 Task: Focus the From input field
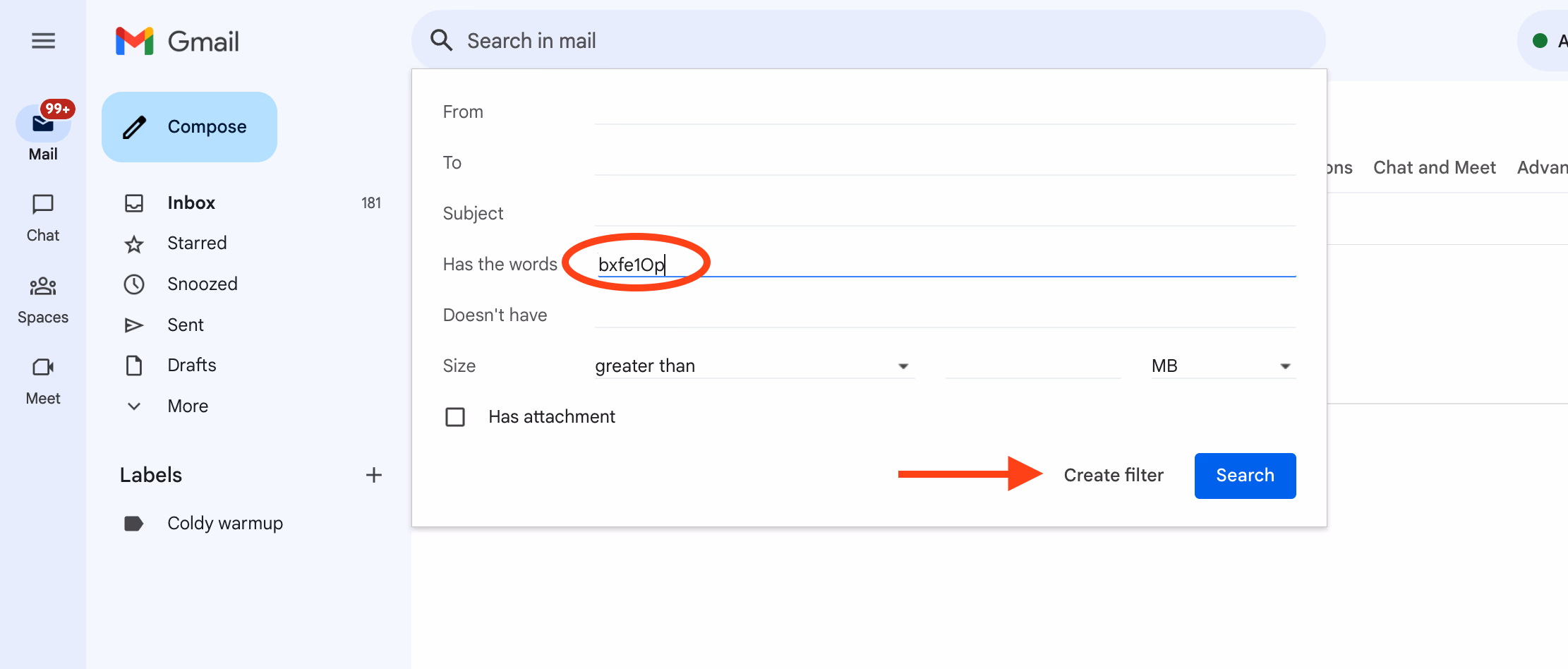(x=944, y=112)
